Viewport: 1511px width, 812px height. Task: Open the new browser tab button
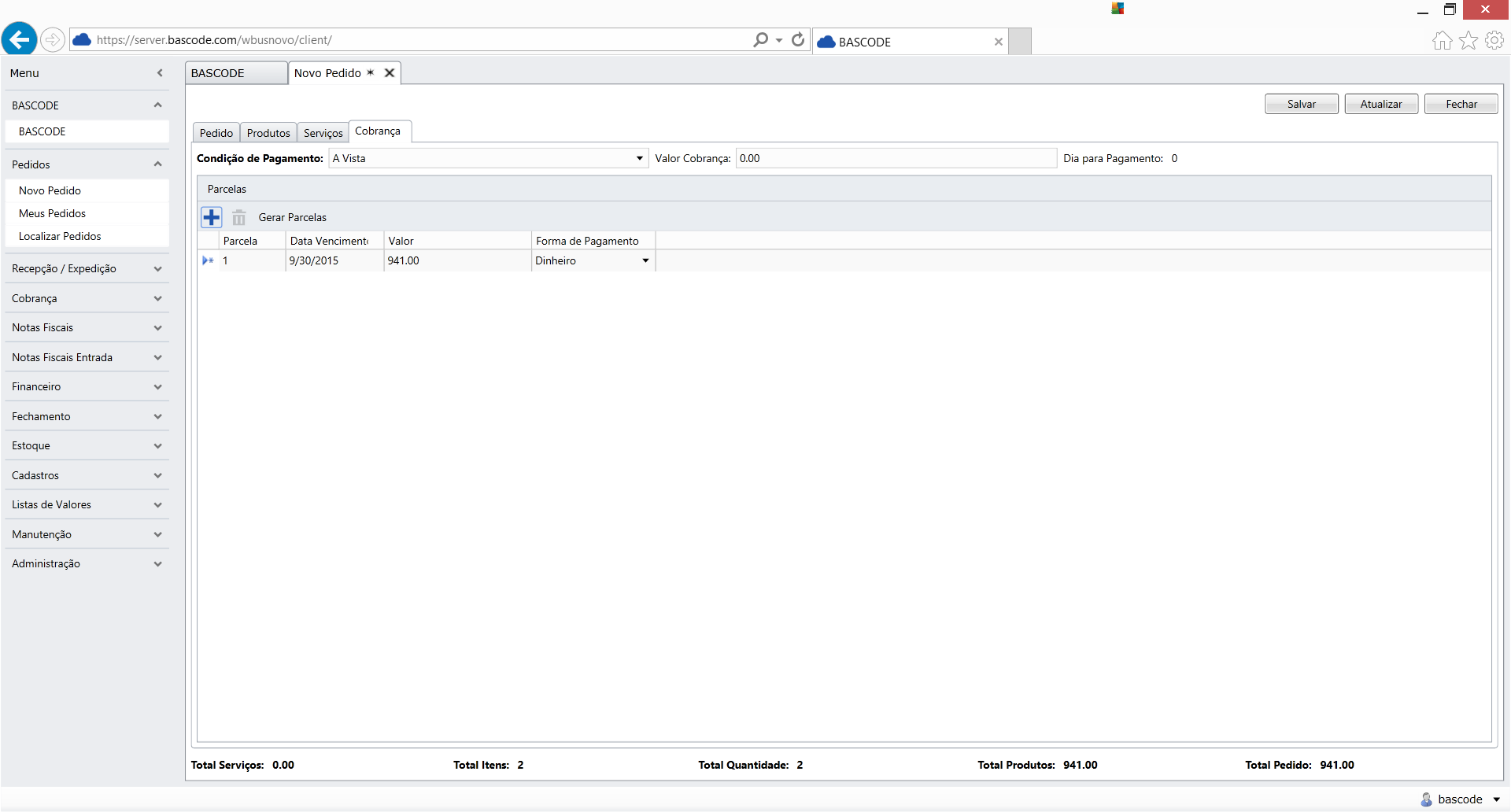(x=1020, y=42)
